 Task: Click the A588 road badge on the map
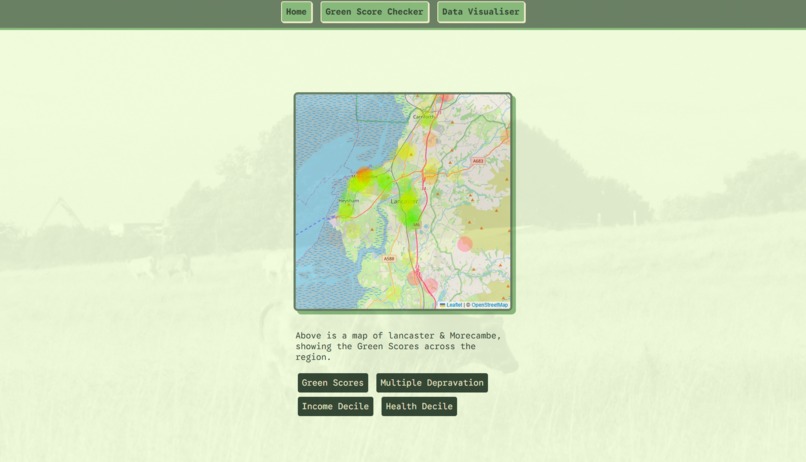(389, 258)
